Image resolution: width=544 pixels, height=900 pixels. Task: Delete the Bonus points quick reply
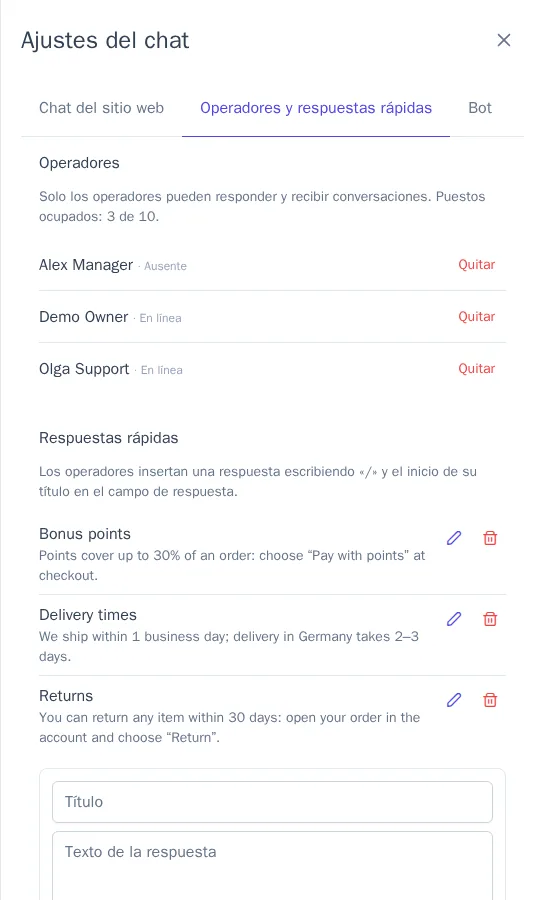click(x=490, y=538)
